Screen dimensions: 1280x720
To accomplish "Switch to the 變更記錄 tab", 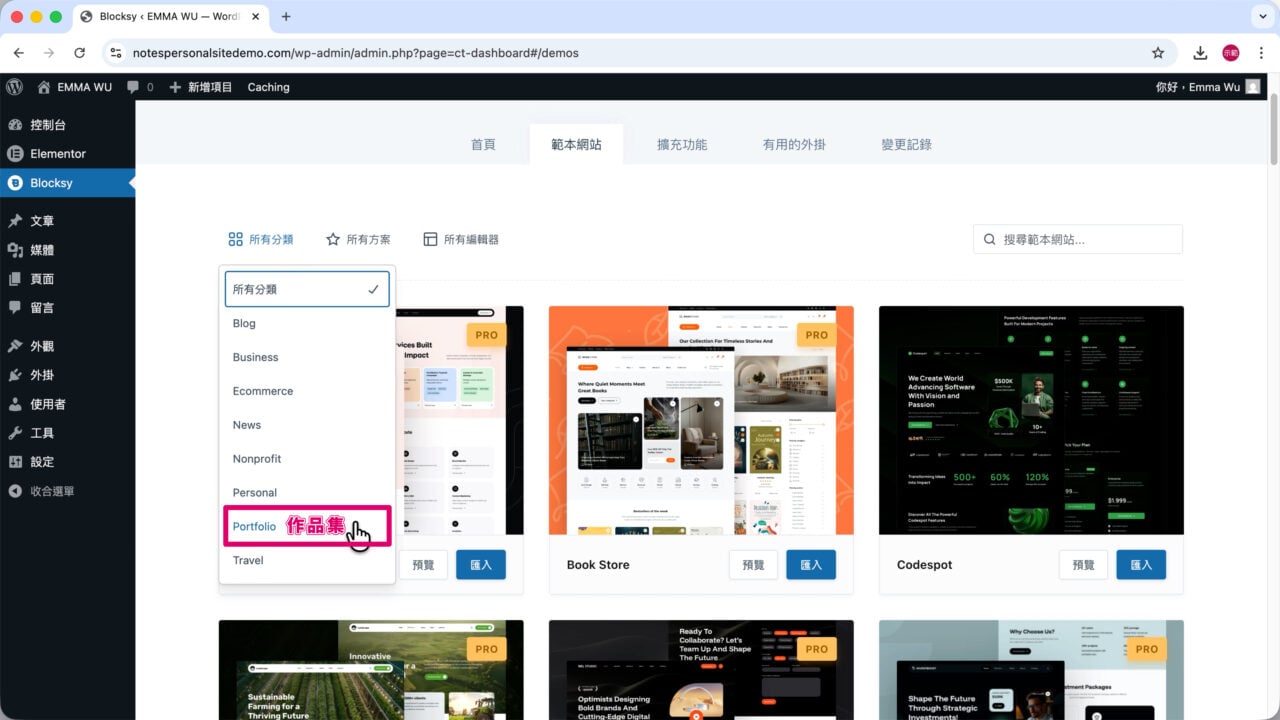I will pos(907,144).
